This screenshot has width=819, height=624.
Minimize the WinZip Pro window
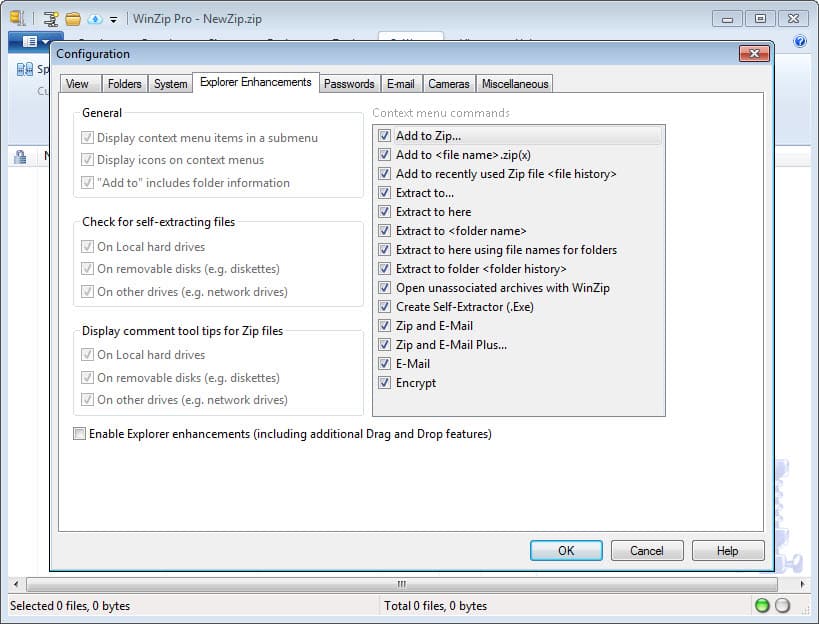728,19
